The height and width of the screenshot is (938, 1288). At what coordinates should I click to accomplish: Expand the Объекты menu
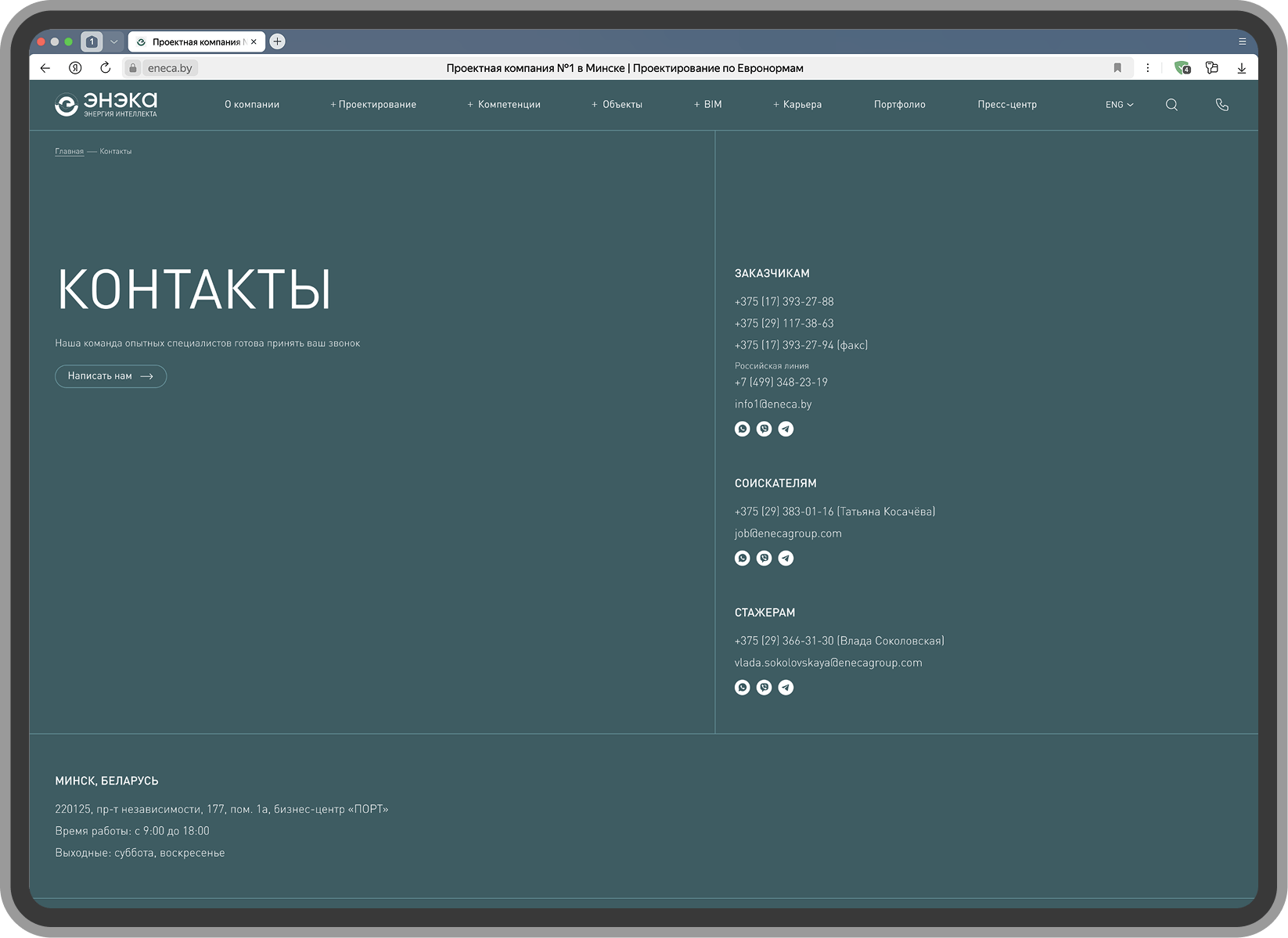(617, 105)
